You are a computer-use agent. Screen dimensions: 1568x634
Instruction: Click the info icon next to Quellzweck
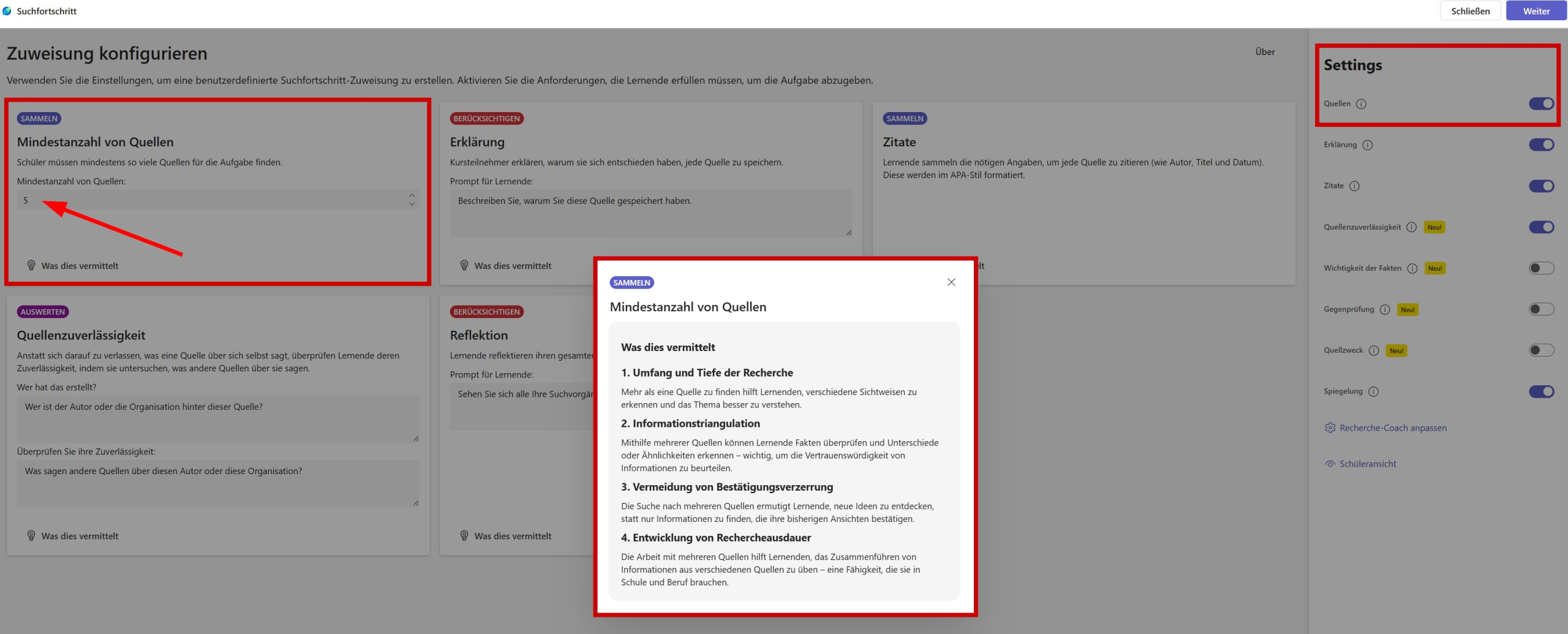[x=1373, y=350]
